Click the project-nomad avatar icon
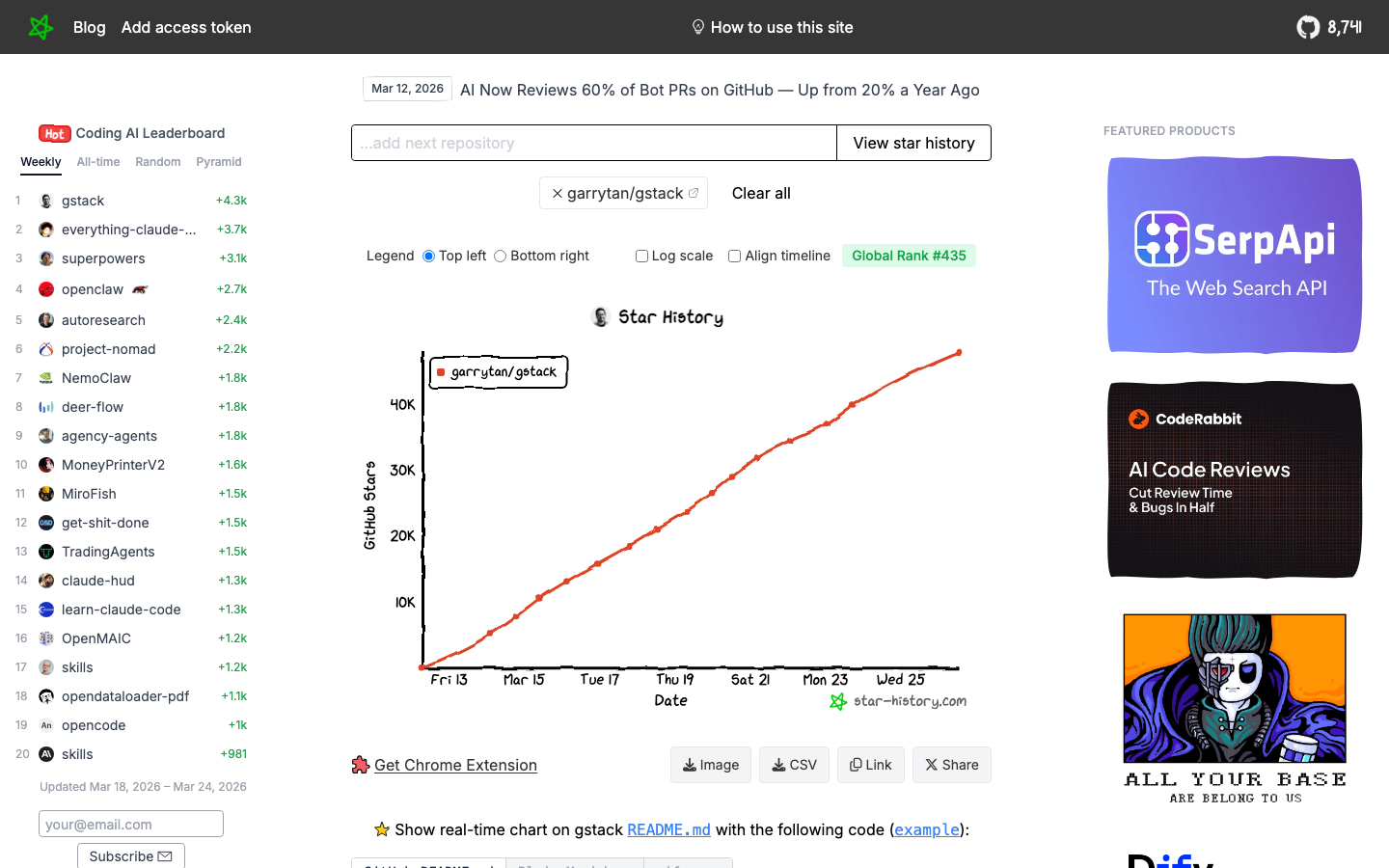Screen dimensions: 1389x868 (45, 349)
